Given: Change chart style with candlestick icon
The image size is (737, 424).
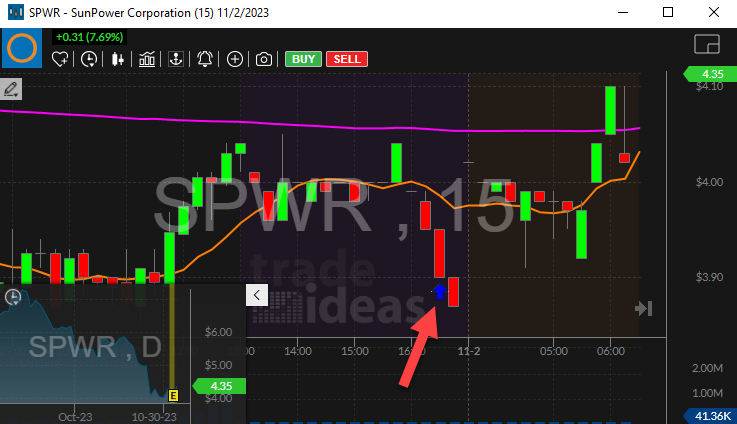Looking at the screenshot, I should tap(118, 59).
